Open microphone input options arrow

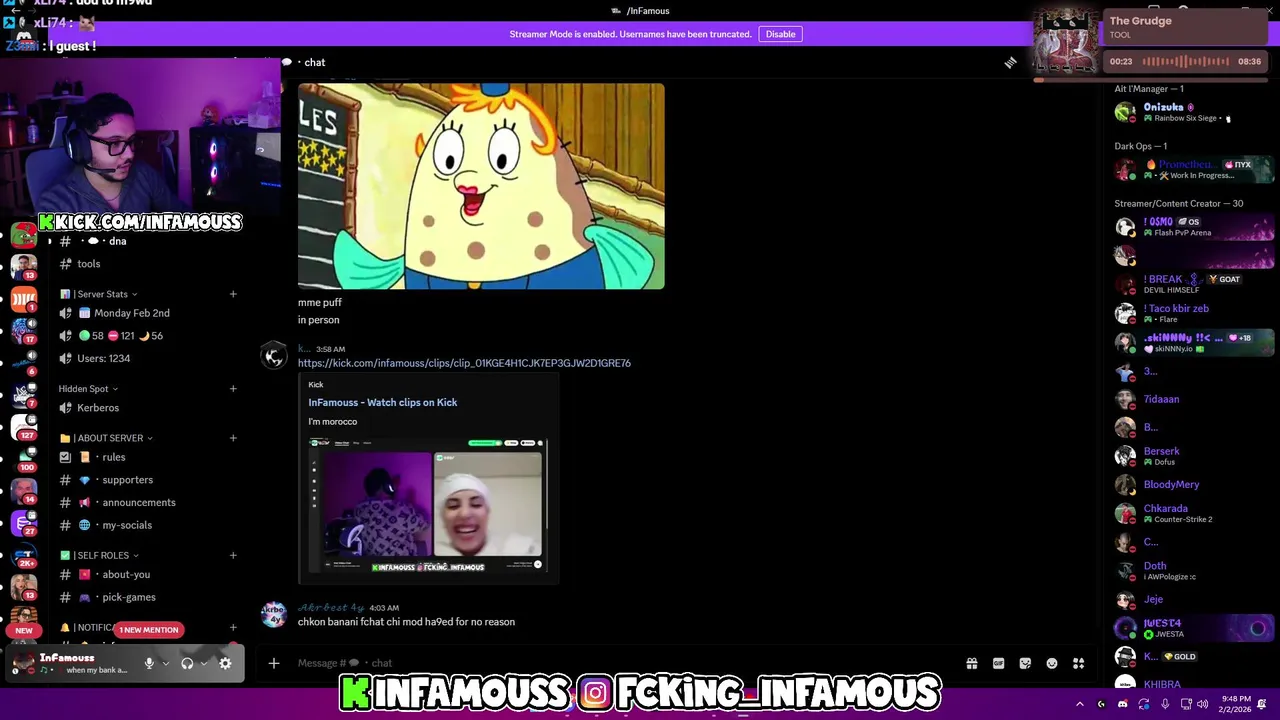coord(165,663)
